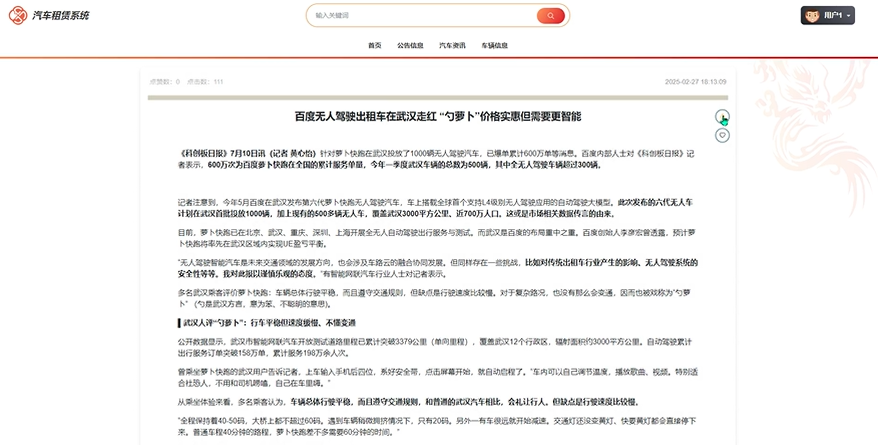Click paragraph starting 全程保持着40-50码
Screen dimensions: 878x445
click(x=437, y=427)
